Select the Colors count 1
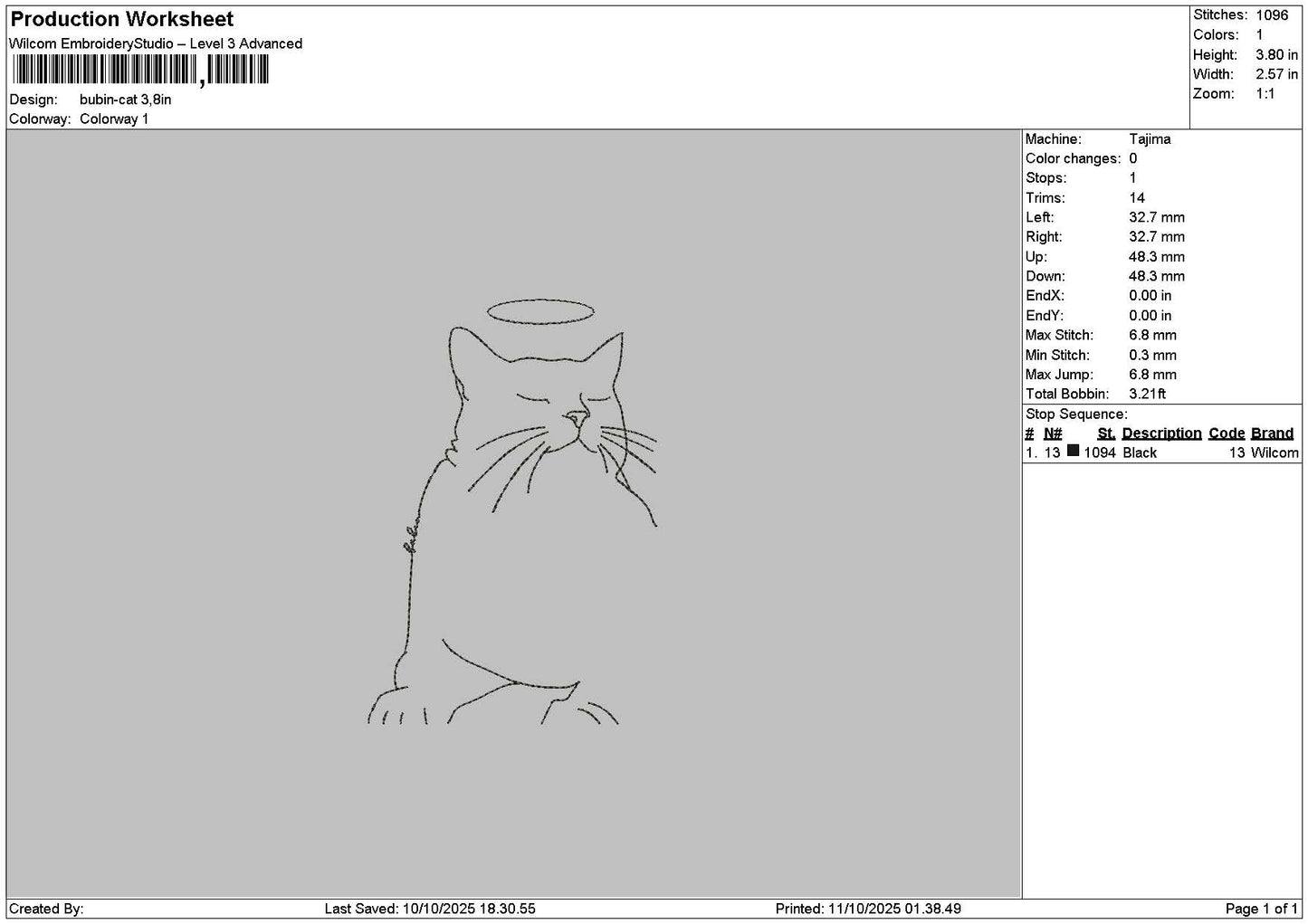This screenshot has height=924, width=1308. tap(1259, 35)
